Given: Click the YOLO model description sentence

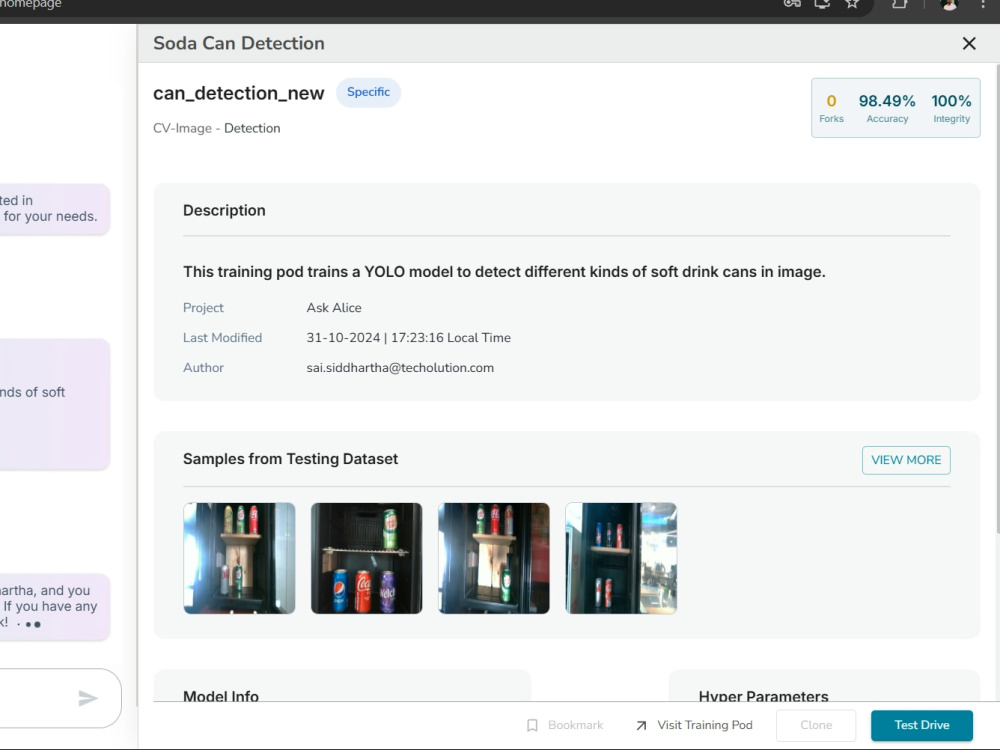Looking at the screenshot, I should pos(504,272).
